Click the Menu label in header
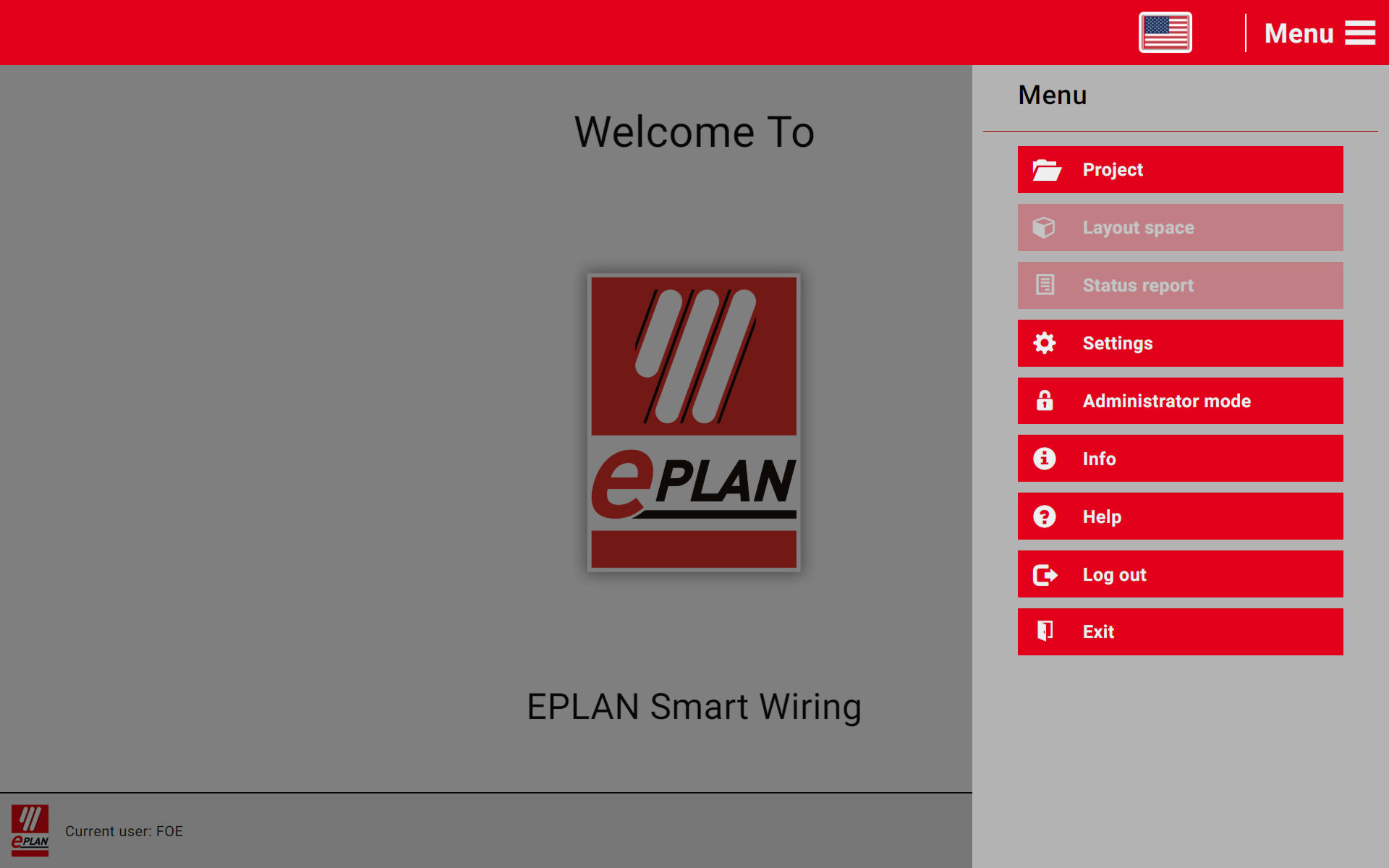This screenshot has height=868, width=1389. [x=1298, y=33]
